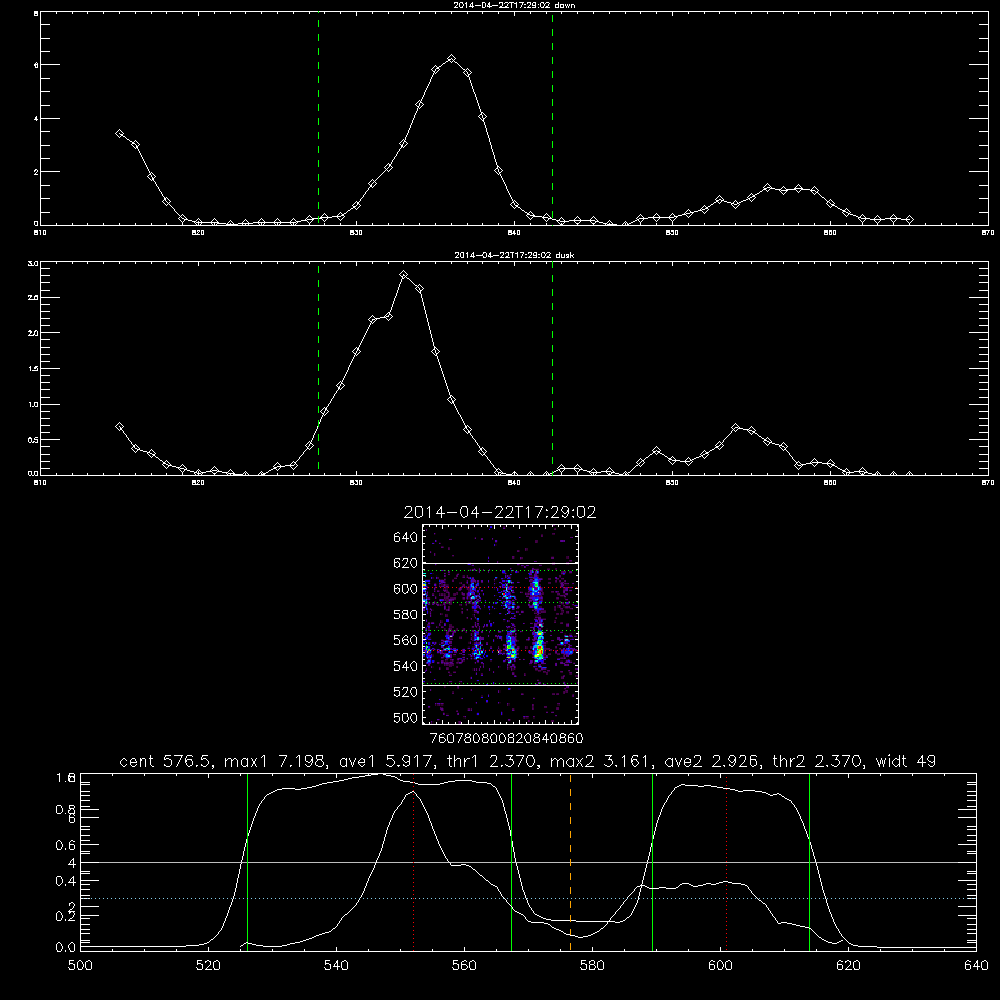Click the 560 label on bottom plot x-axis
1000x1000 pixels.
pos(464,966)
